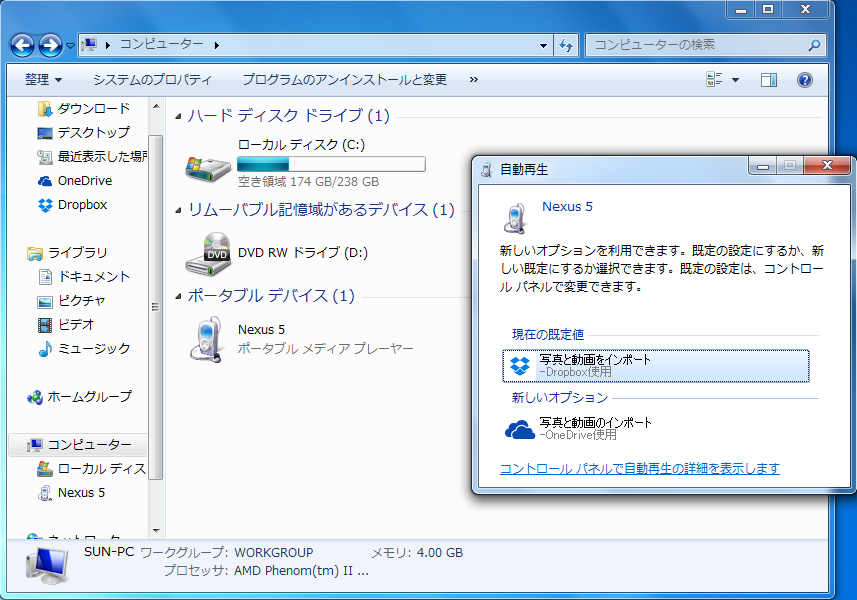Close the 自動再生 dialog
Screen dimensions: 857x600
[x=827, y=165]
